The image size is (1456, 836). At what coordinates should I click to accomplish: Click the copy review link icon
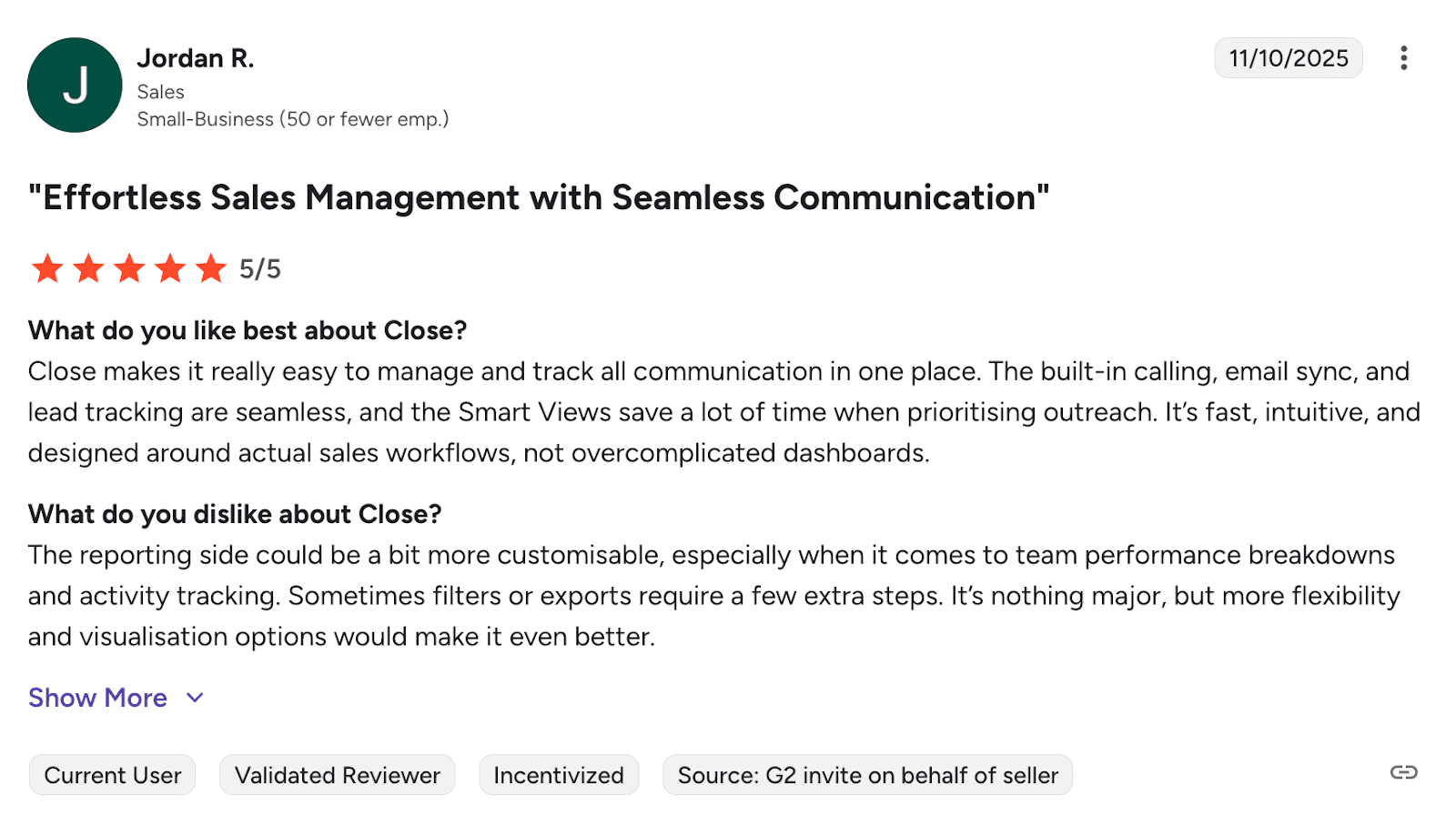click(1403, 772)
